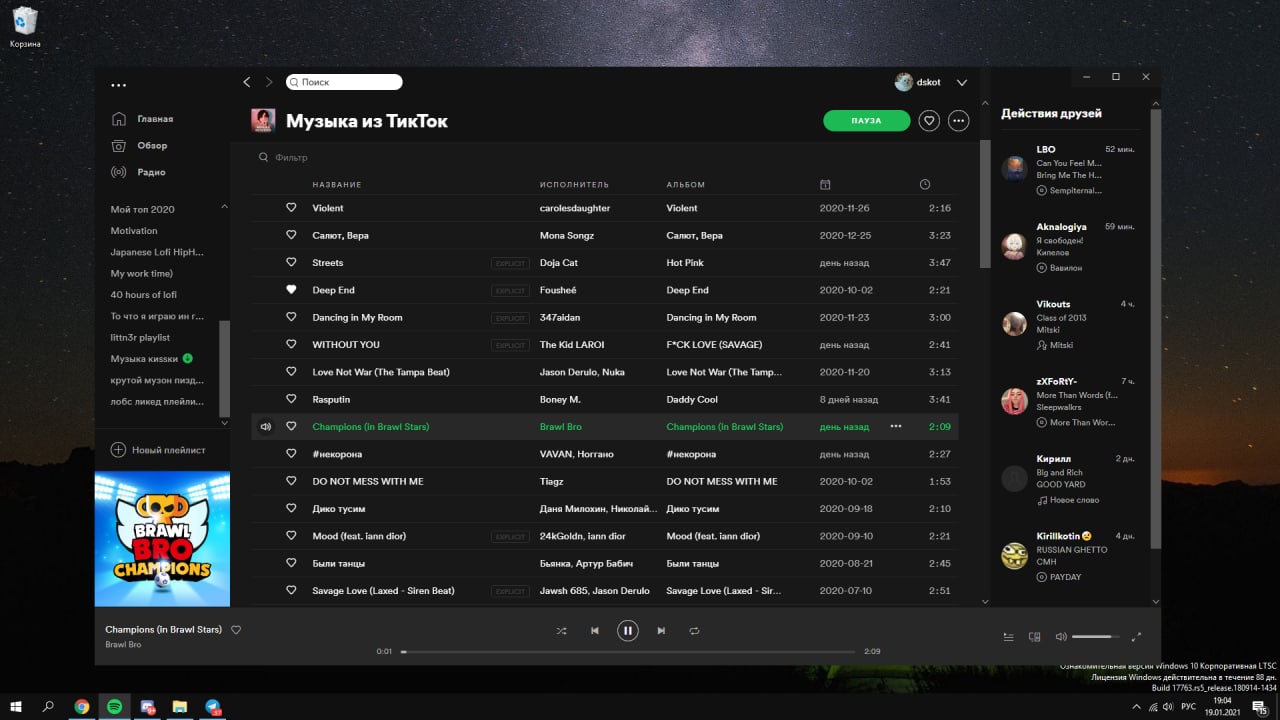Sort by date added calendar icon

(825, 185)
